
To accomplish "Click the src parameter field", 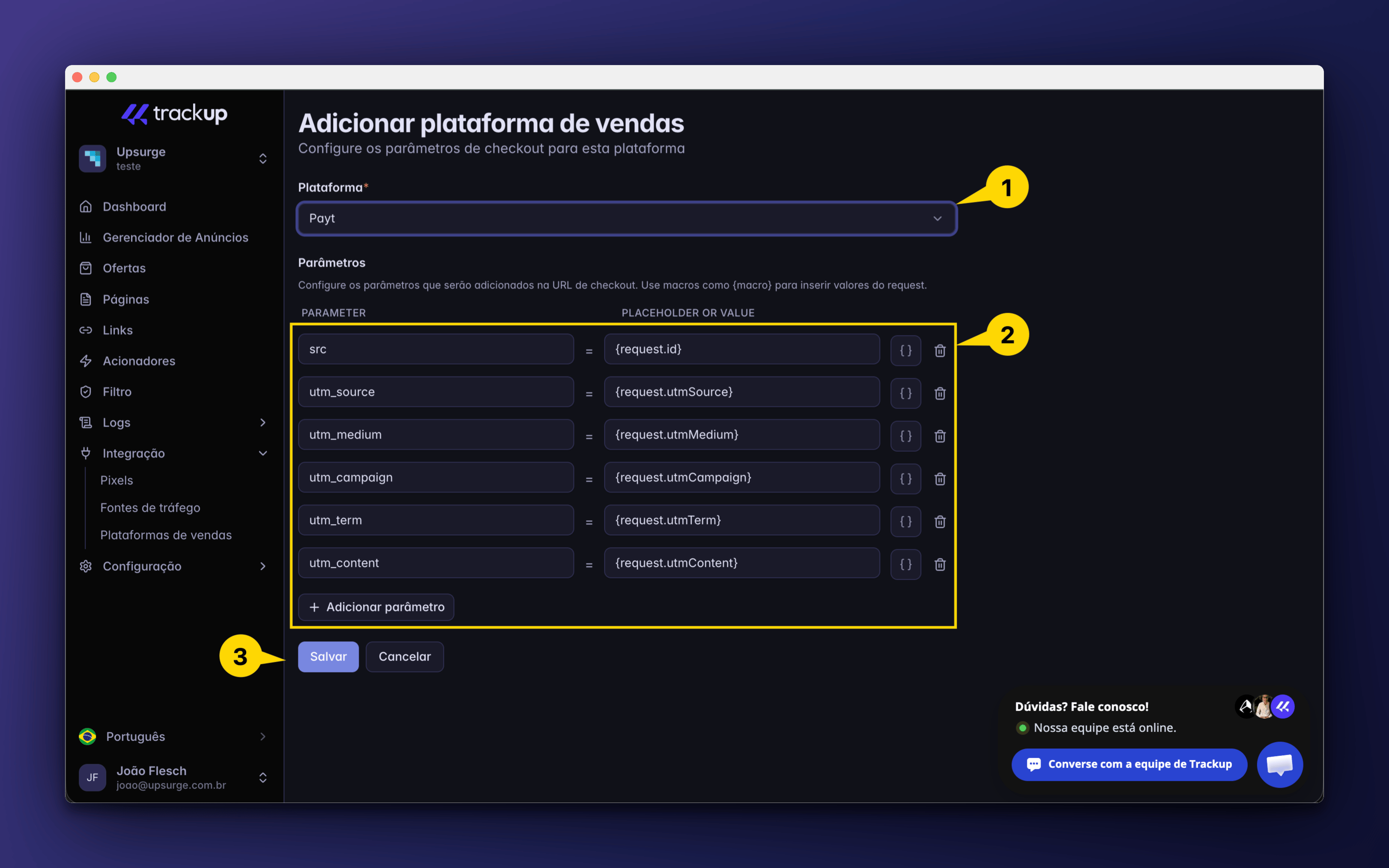I will coord(435,349).
